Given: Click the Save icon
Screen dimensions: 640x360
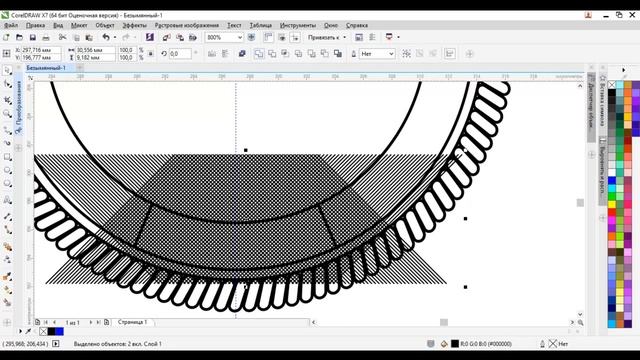Looking at the screenshot, I should point(33,38).
